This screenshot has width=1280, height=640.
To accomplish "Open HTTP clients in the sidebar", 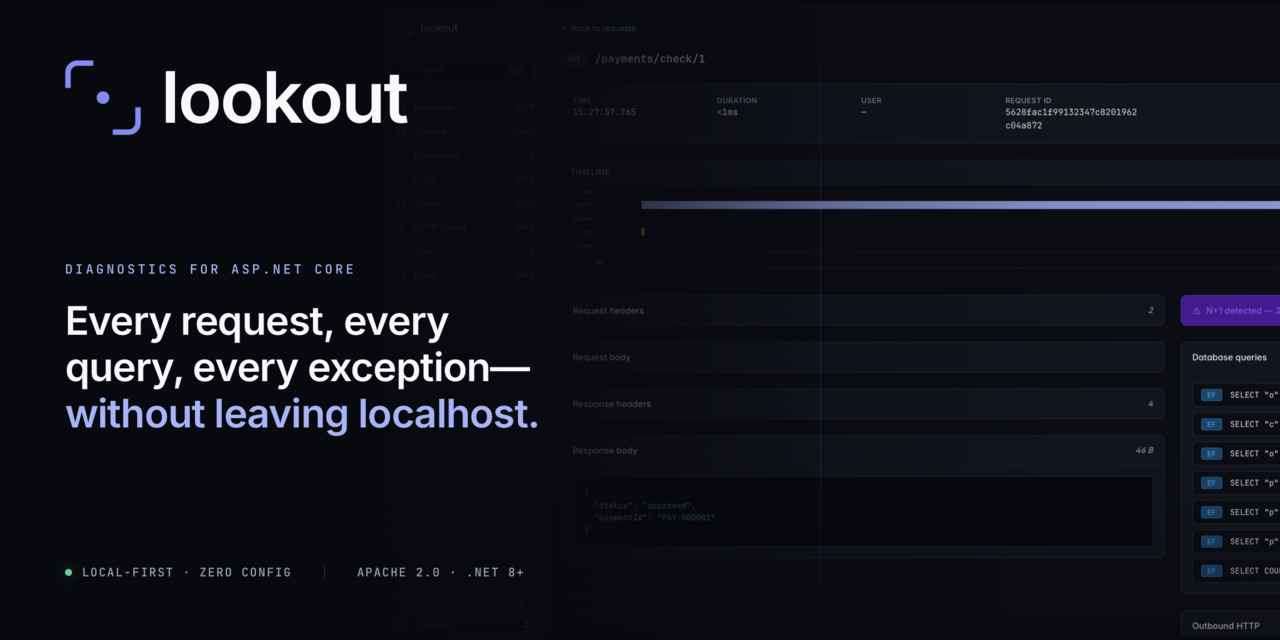I will [x=463, y=227].
